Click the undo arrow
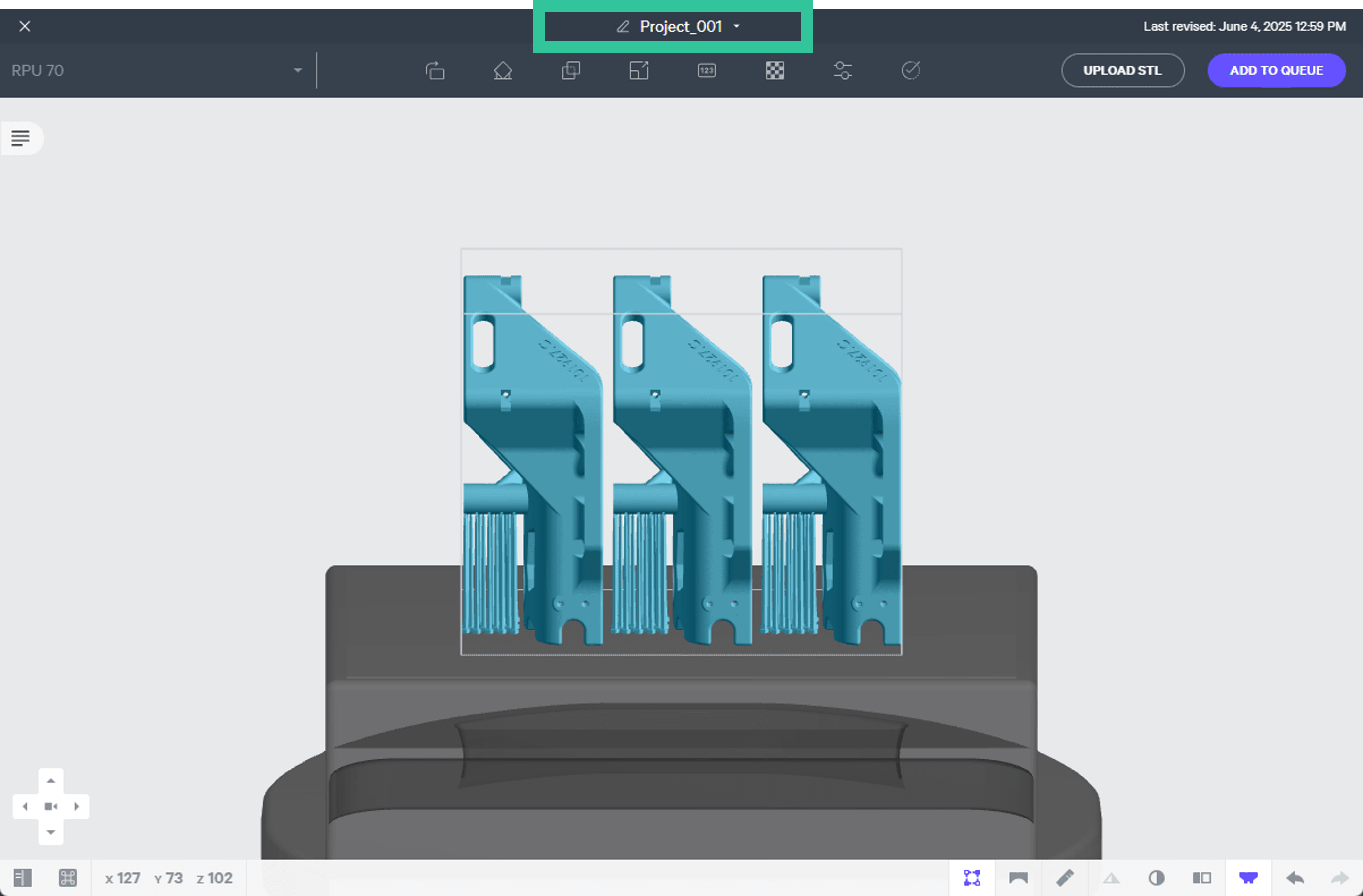Image resolution: width=1363 pixels, height=896 pixels. click(x=1295, y=878)
